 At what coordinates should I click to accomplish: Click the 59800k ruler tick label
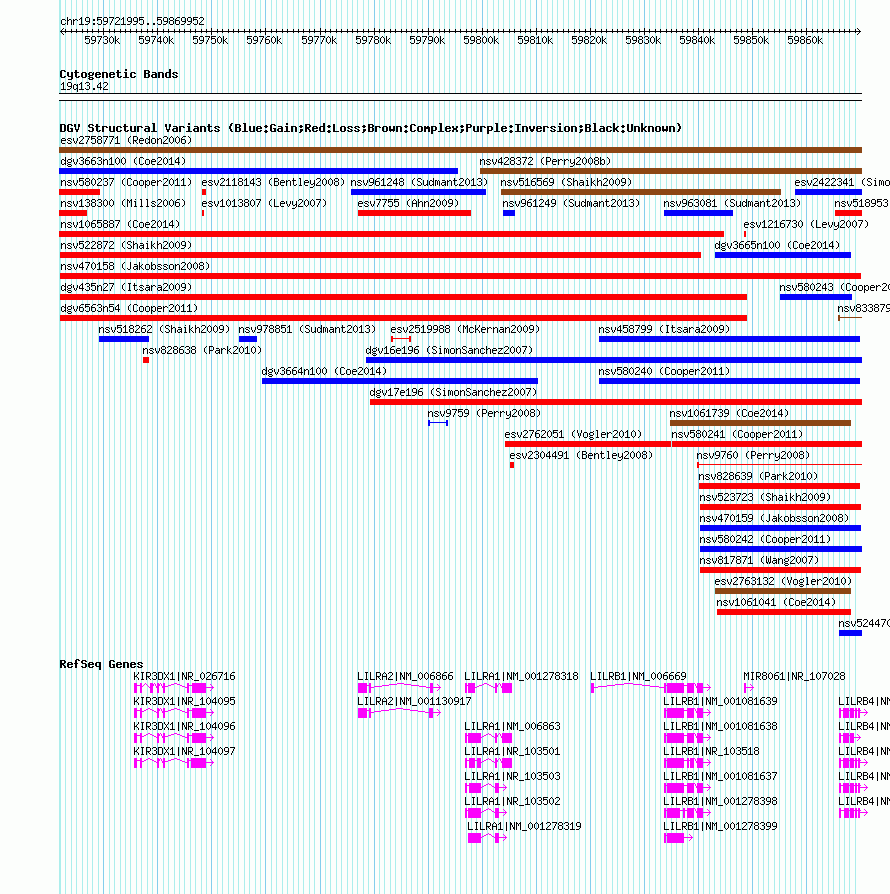[x=481, y=40]
